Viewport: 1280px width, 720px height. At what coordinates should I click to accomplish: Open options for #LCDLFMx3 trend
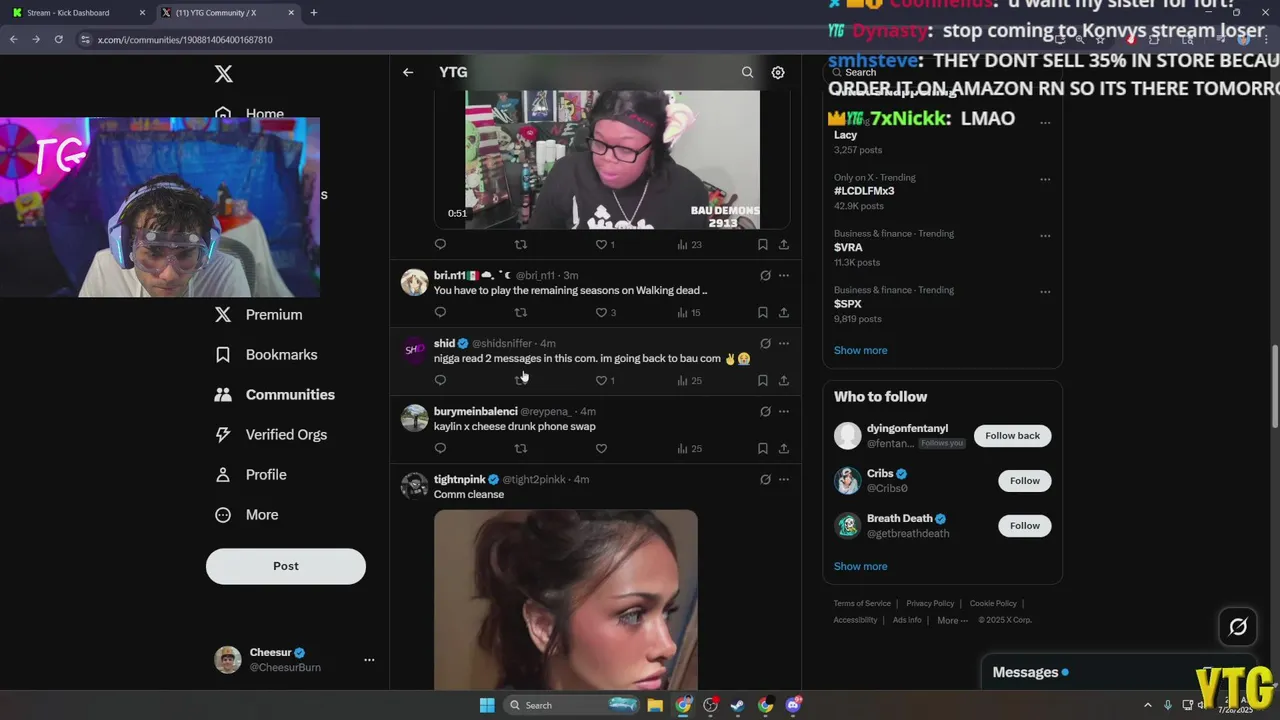click(1045, 180)
